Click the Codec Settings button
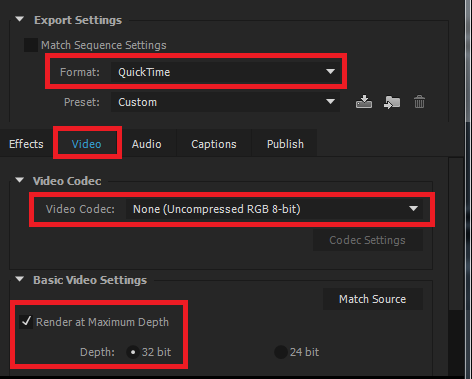472x379 pixels. 368,240
